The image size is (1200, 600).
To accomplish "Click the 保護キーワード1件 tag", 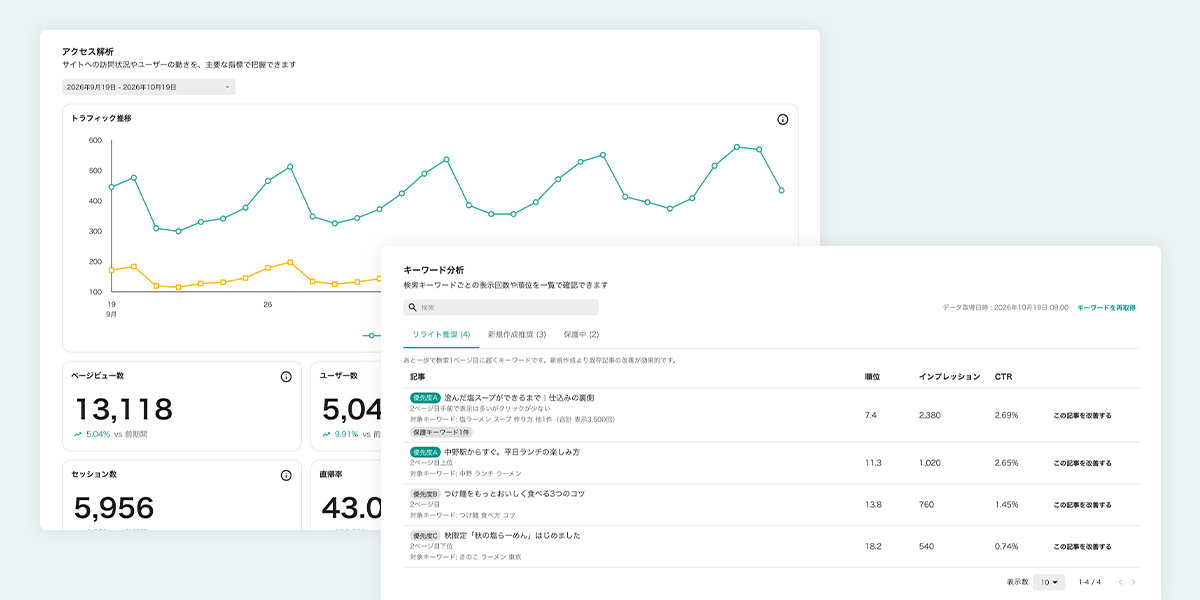I will click(441, 432).
